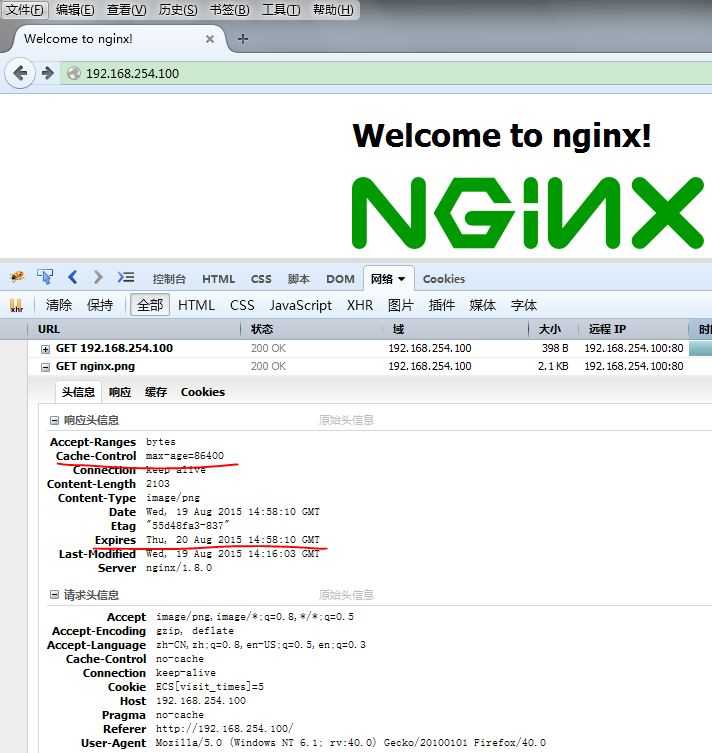
Task: Click the address bar with 192.168.254.100
Action: pos(384,73)
